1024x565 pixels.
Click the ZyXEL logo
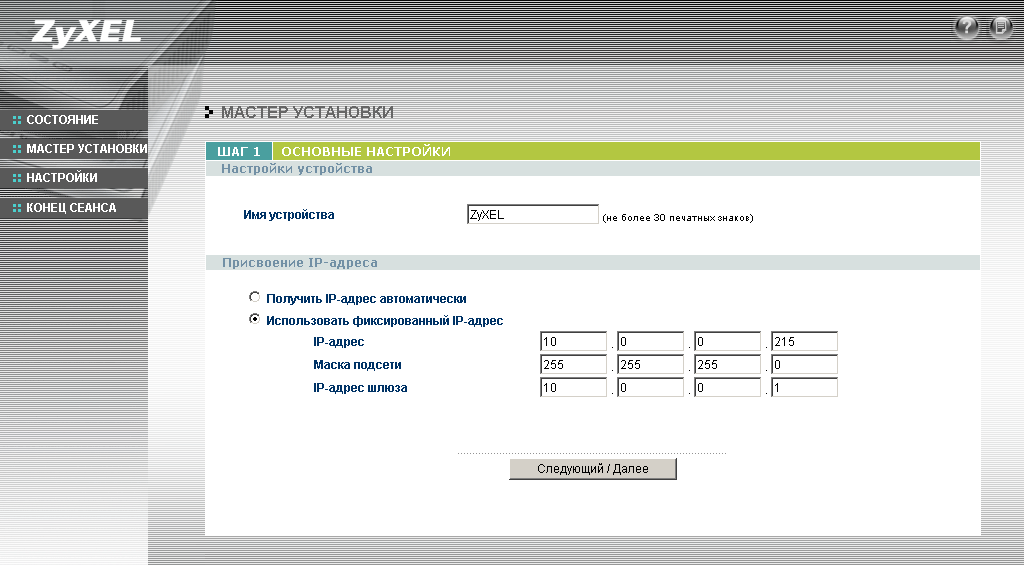(86, 32)
